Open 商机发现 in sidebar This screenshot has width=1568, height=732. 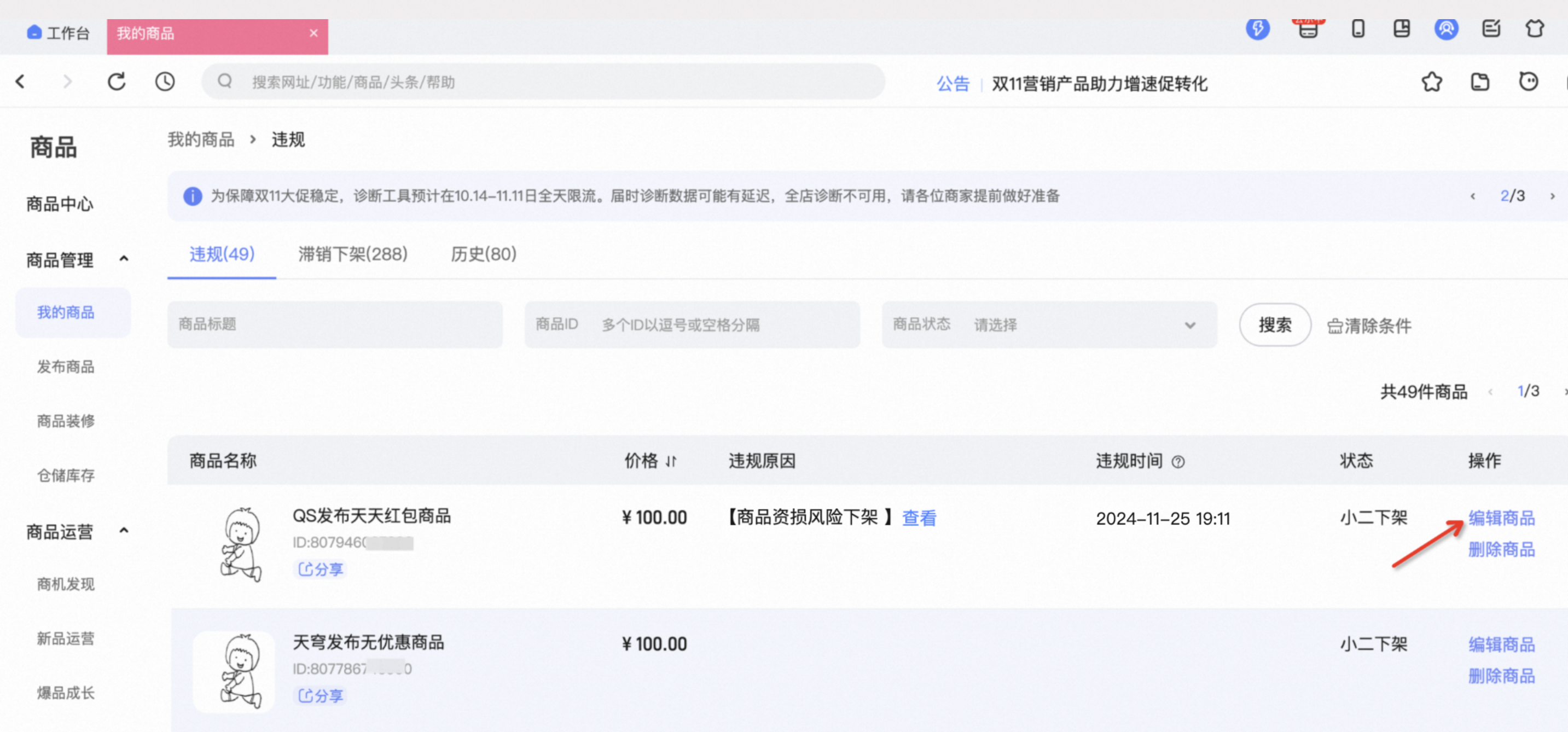[x=66, y=585]
